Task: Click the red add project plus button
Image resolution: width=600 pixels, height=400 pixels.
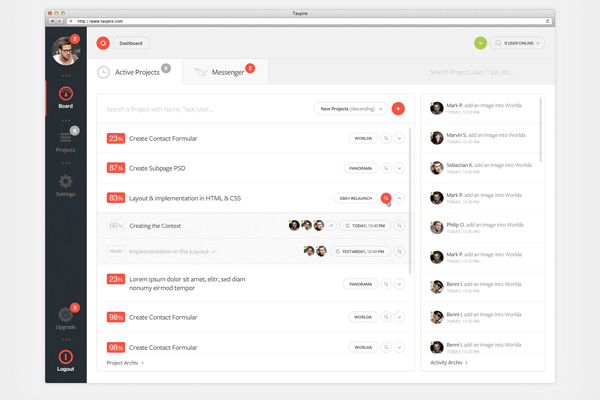Action: click(x=398, y=108)
